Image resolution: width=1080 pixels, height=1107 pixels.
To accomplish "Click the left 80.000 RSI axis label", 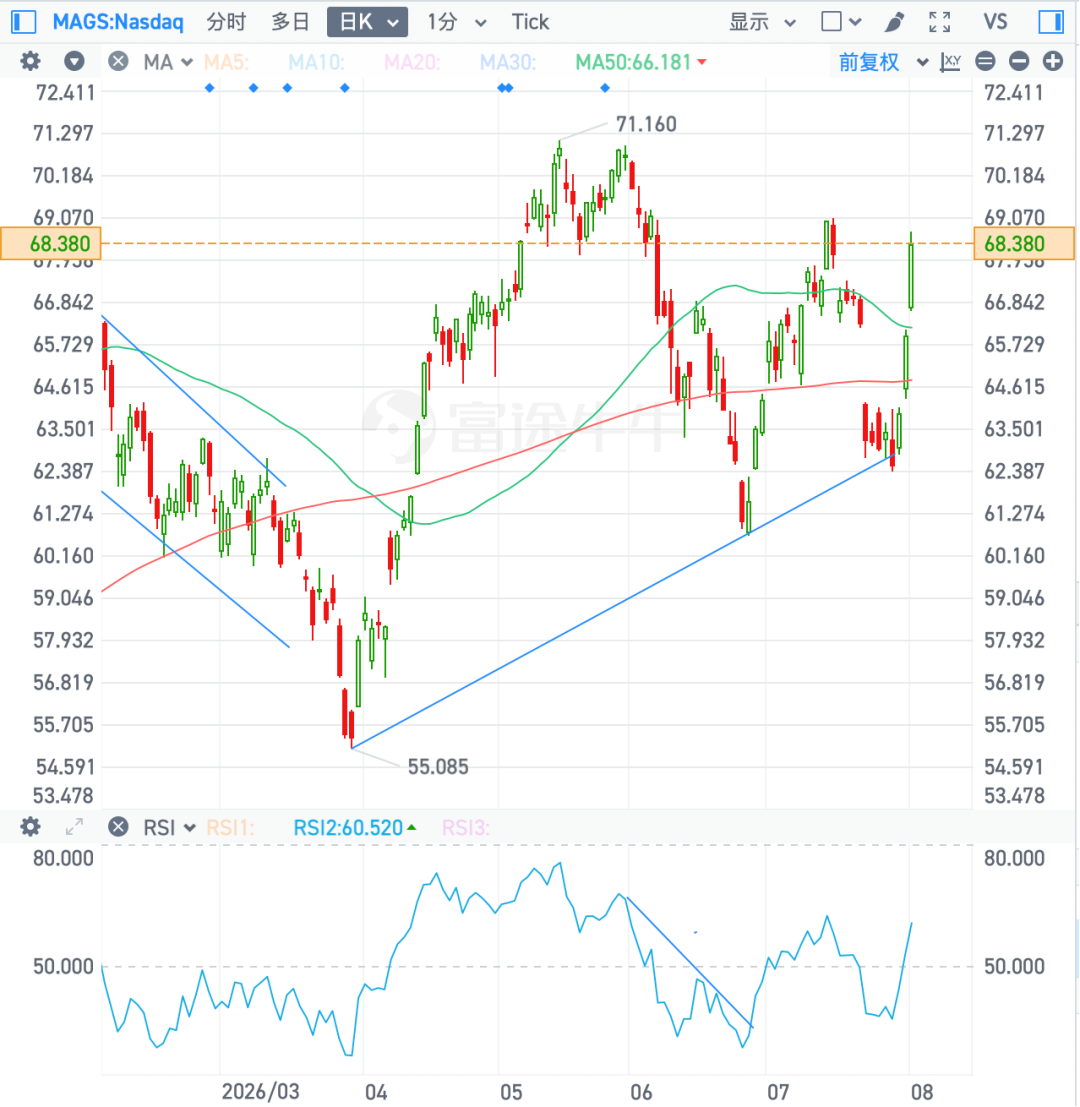I will [x=63, y=858].
